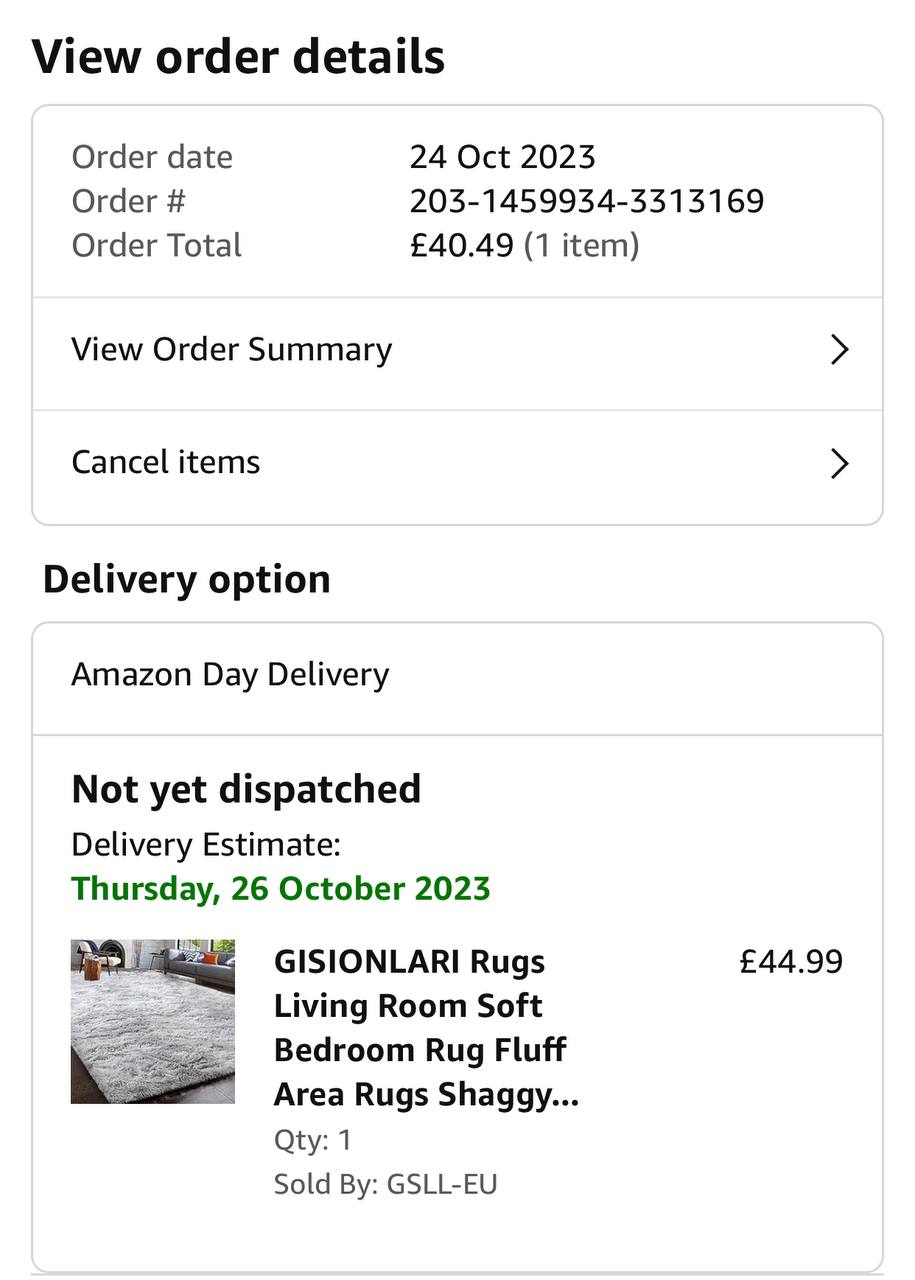Click the £40.49 order total value

pyautogui.click(x=462, y=245)
